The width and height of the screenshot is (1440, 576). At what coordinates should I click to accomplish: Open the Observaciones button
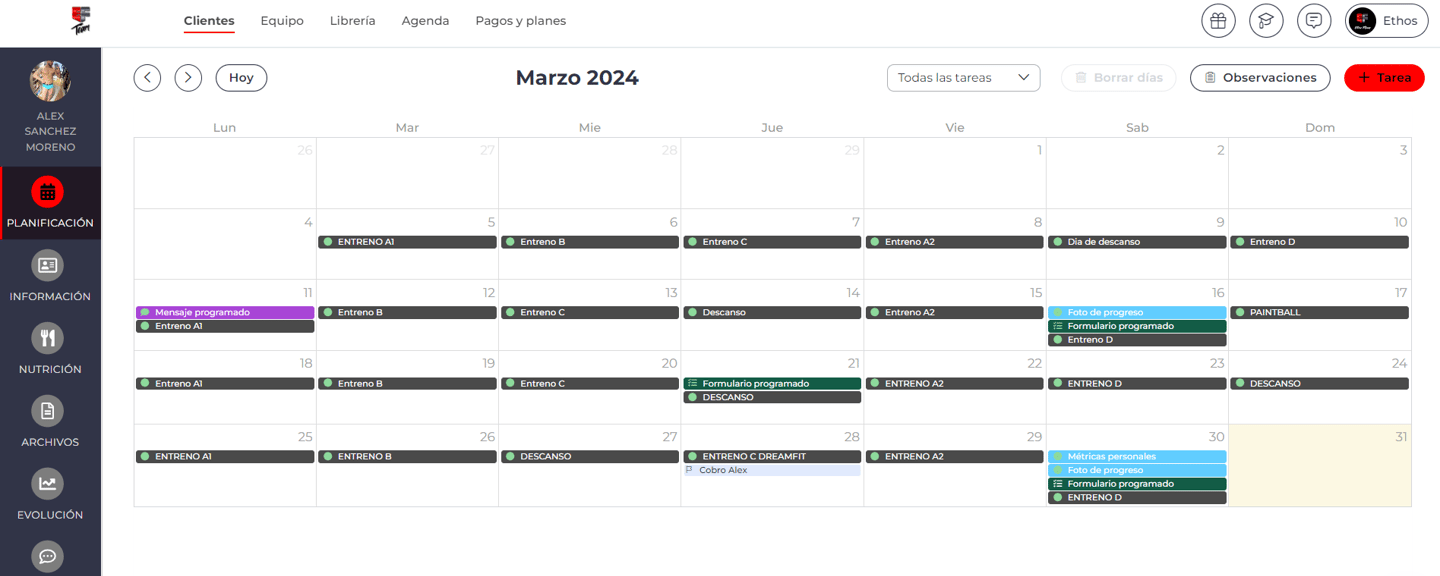point(1260,77)
